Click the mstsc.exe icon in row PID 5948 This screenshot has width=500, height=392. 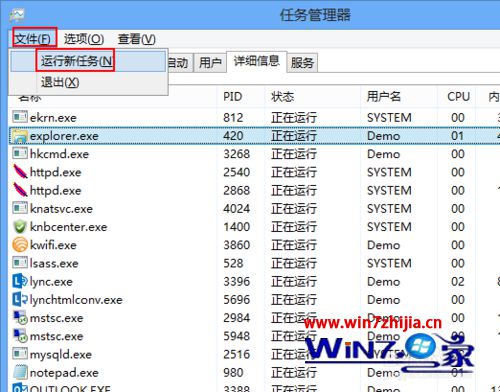[20, 336]
